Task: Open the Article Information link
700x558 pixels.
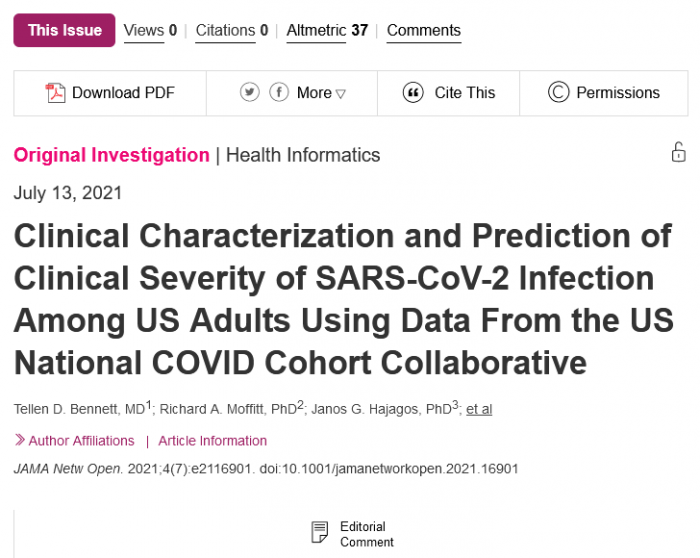Action: 212,441
